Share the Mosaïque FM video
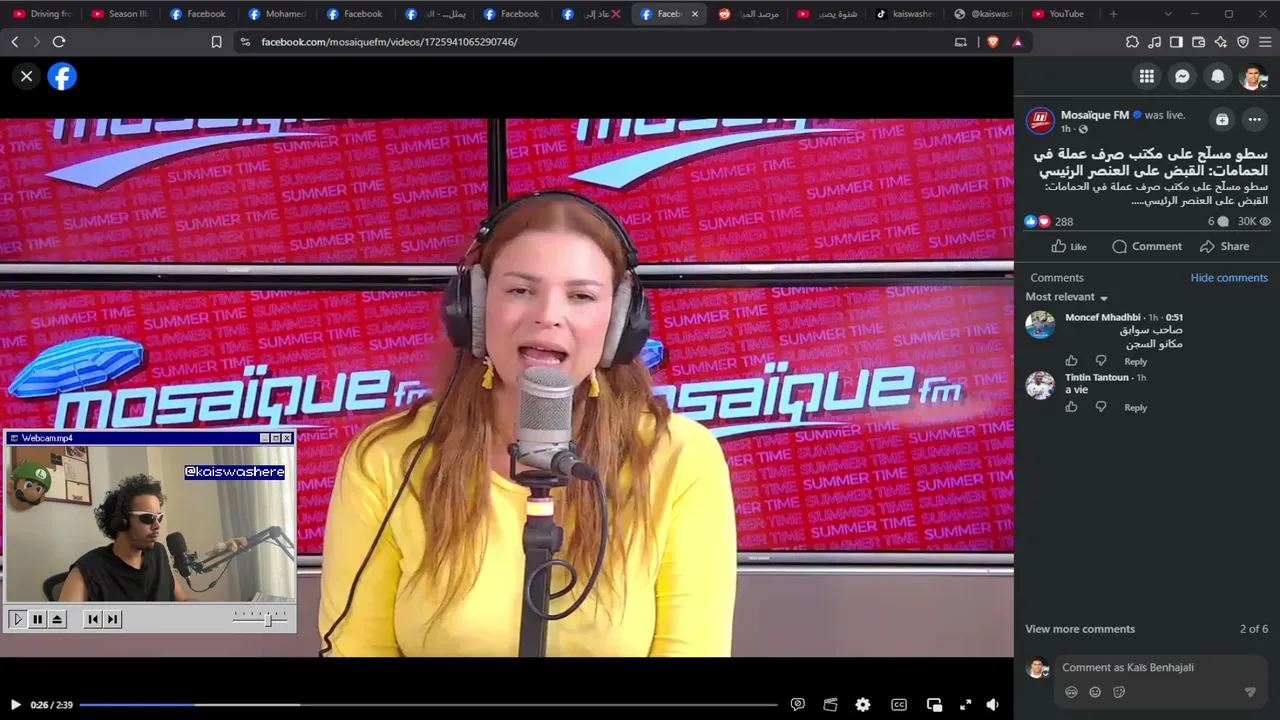 pos(1225,246)
